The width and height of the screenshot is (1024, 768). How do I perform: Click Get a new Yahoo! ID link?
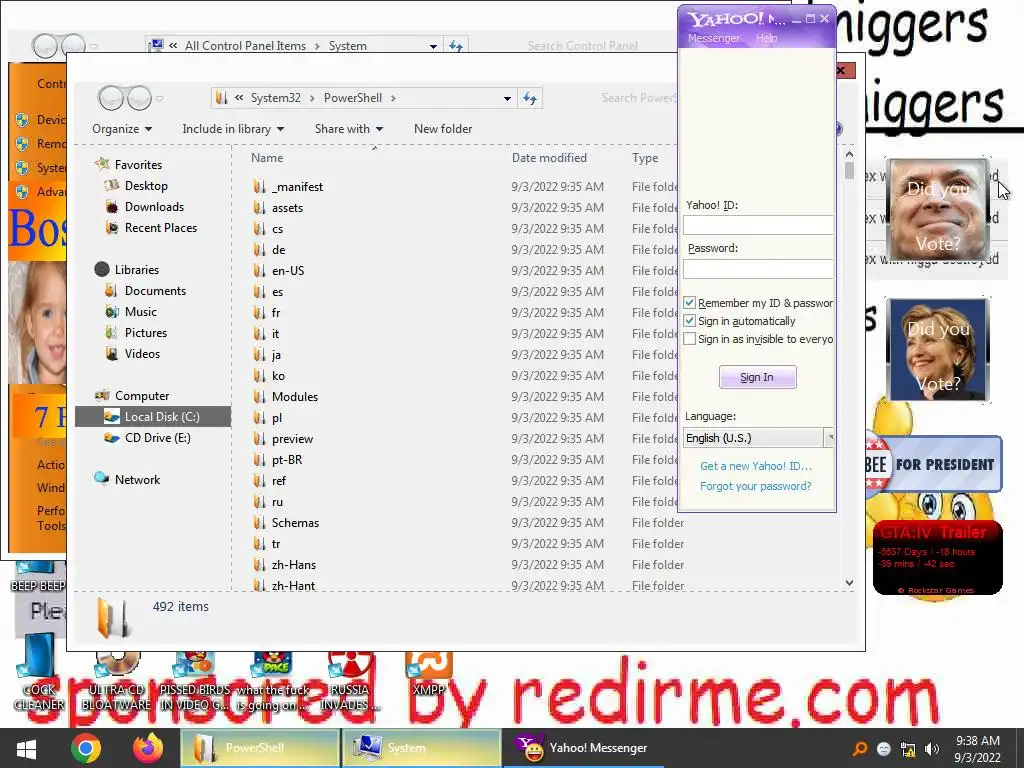pyautogui.click(x=756, y=466)
